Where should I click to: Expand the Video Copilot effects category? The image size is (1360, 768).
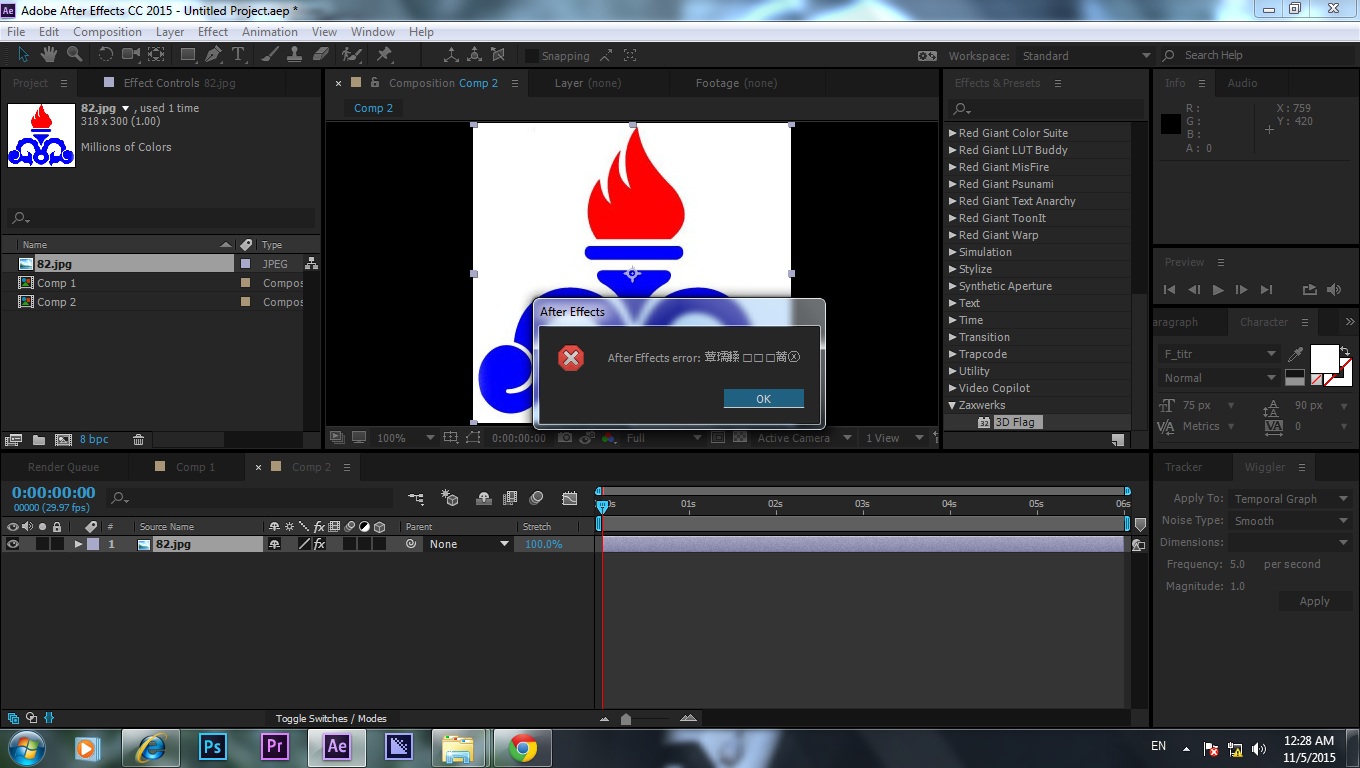point(952,388)
